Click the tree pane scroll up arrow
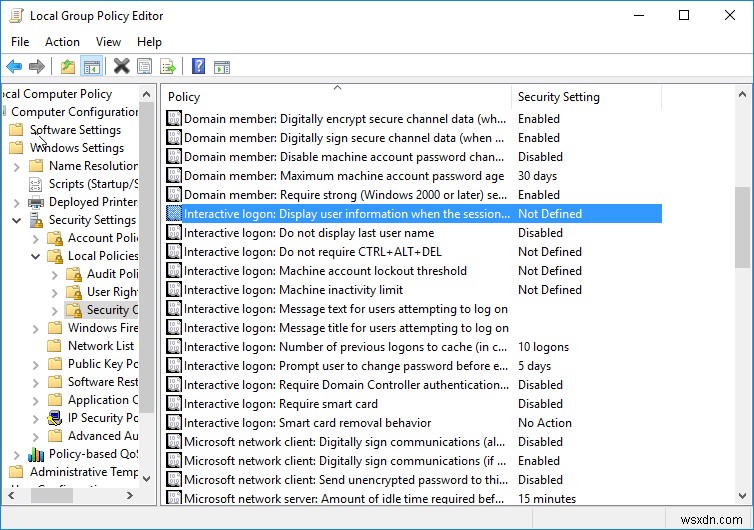 click(147, 94)
